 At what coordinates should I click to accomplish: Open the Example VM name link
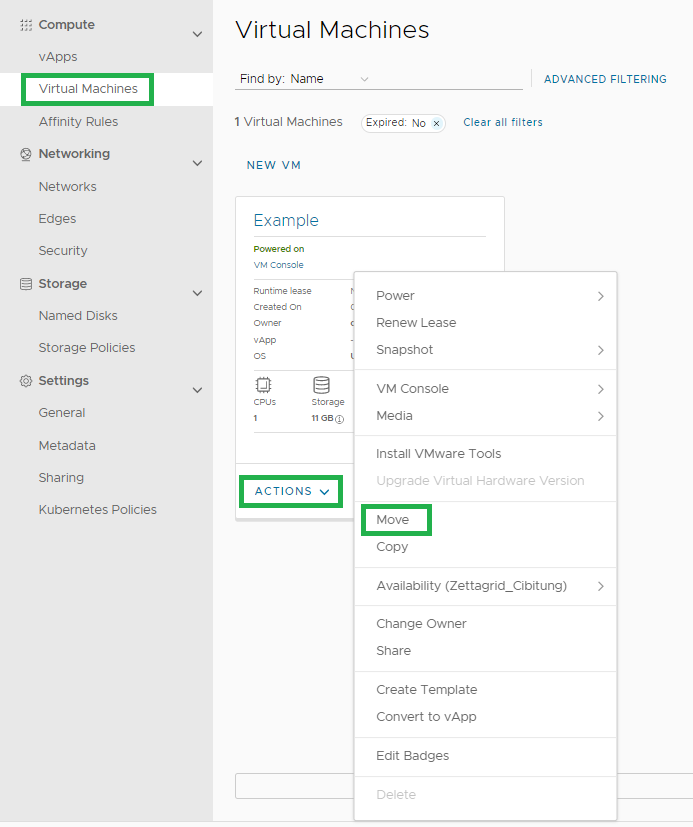286,220
